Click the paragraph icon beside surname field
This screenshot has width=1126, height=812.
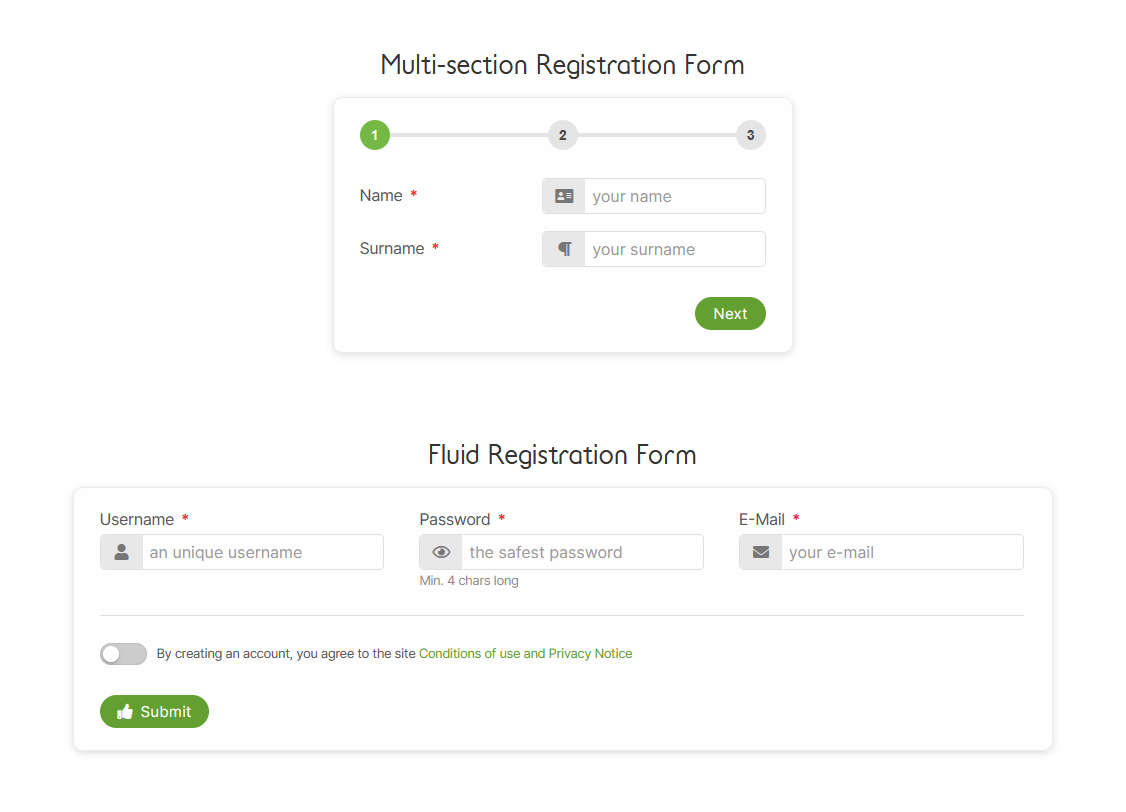pyautogui.click(x=565, y=249)
